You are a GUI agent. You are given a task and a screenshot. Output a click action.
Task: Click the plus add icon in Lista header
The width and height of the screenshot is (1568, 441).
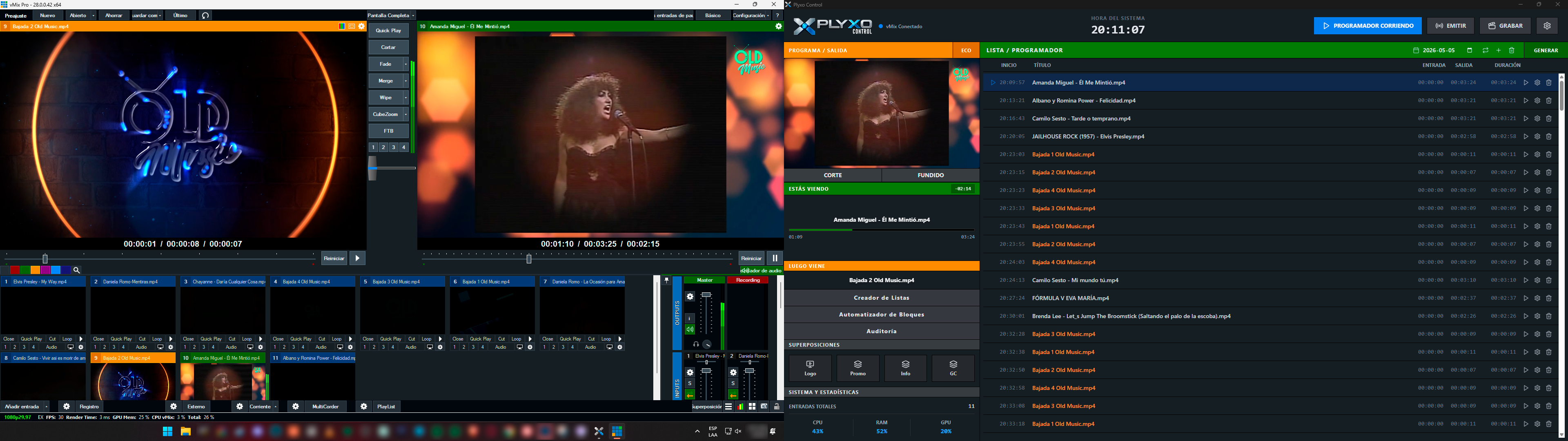pyautogui.click(x=1499, y=51)
